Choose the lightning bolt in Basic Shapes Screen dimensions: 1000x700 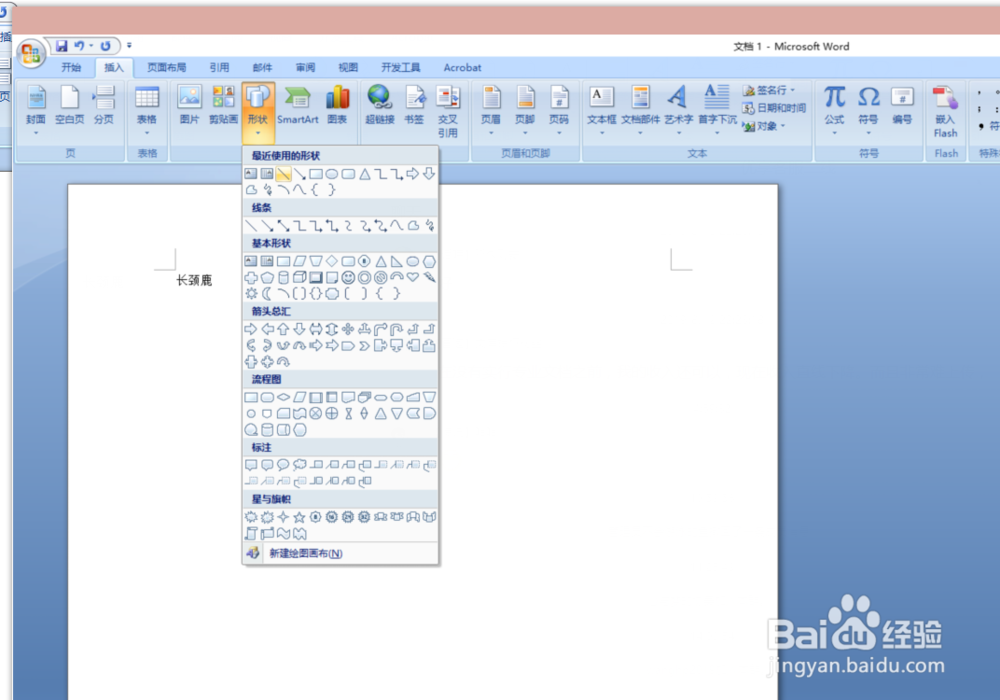click(430, 277)
